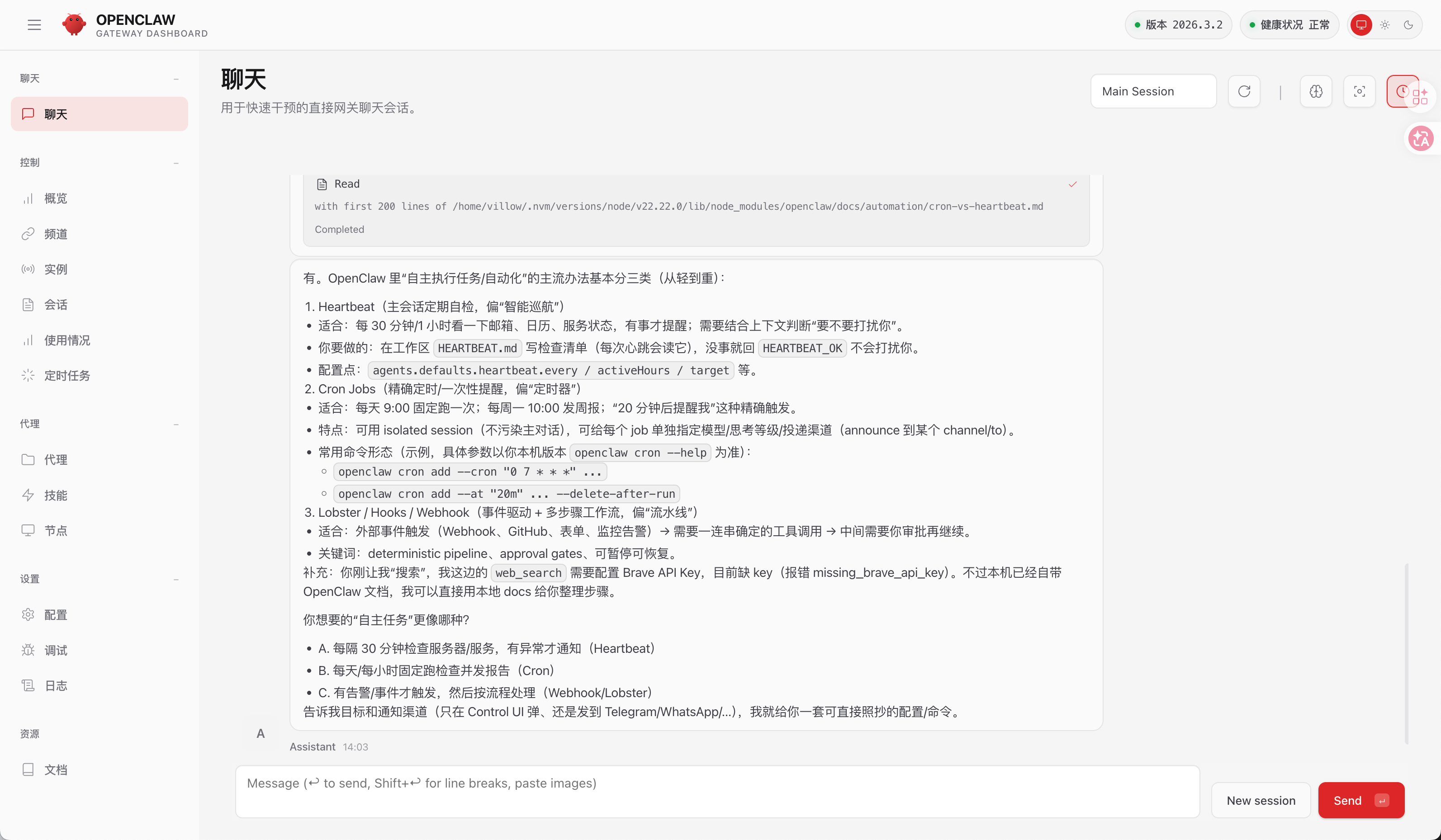Open 频道 channels page
Viewport: 1441px width, 840px height.
point(100,234)
